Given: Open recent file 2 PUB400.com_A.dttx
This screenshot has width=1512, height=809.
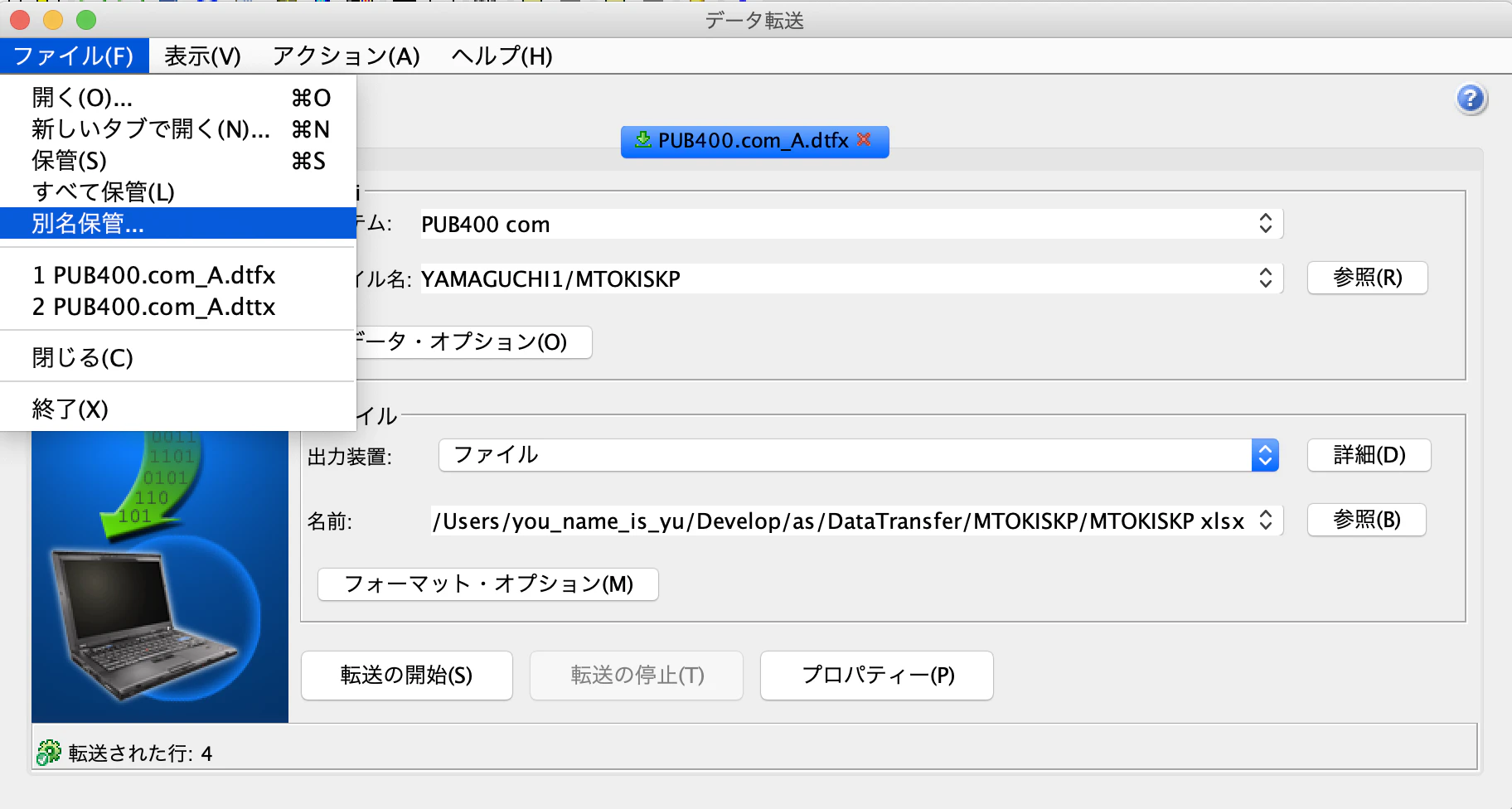Looking at the screenshot, I should pos(178,307).
